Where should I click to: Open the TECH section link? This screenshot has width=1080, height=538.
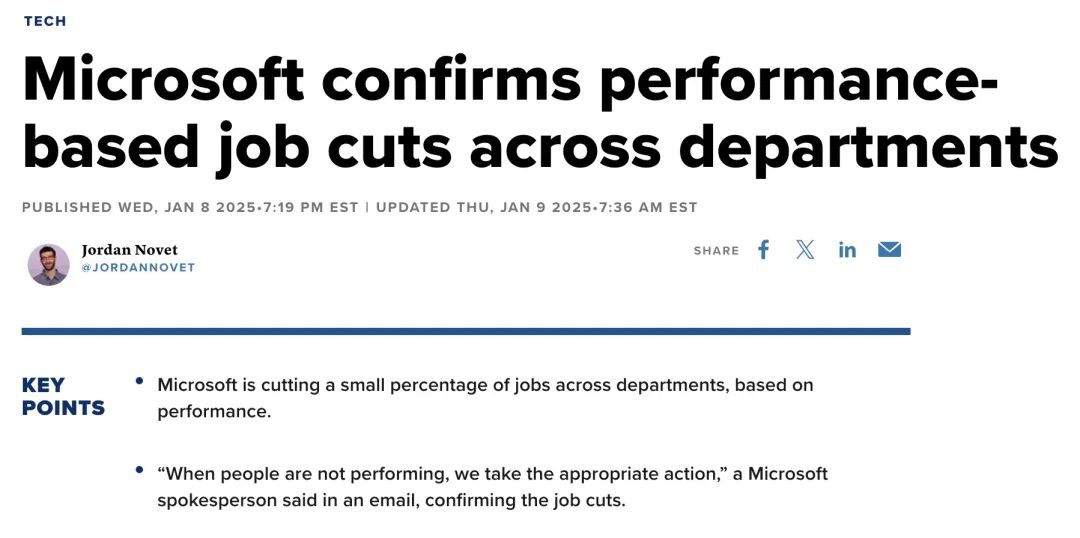45,21
